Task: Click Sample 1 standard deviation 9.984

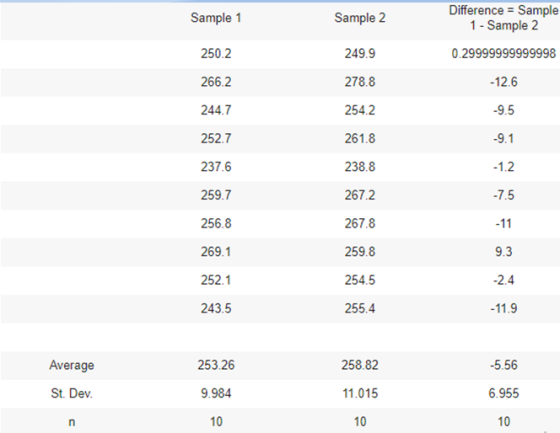Action: pyautogui.click(x=216, y=393)
